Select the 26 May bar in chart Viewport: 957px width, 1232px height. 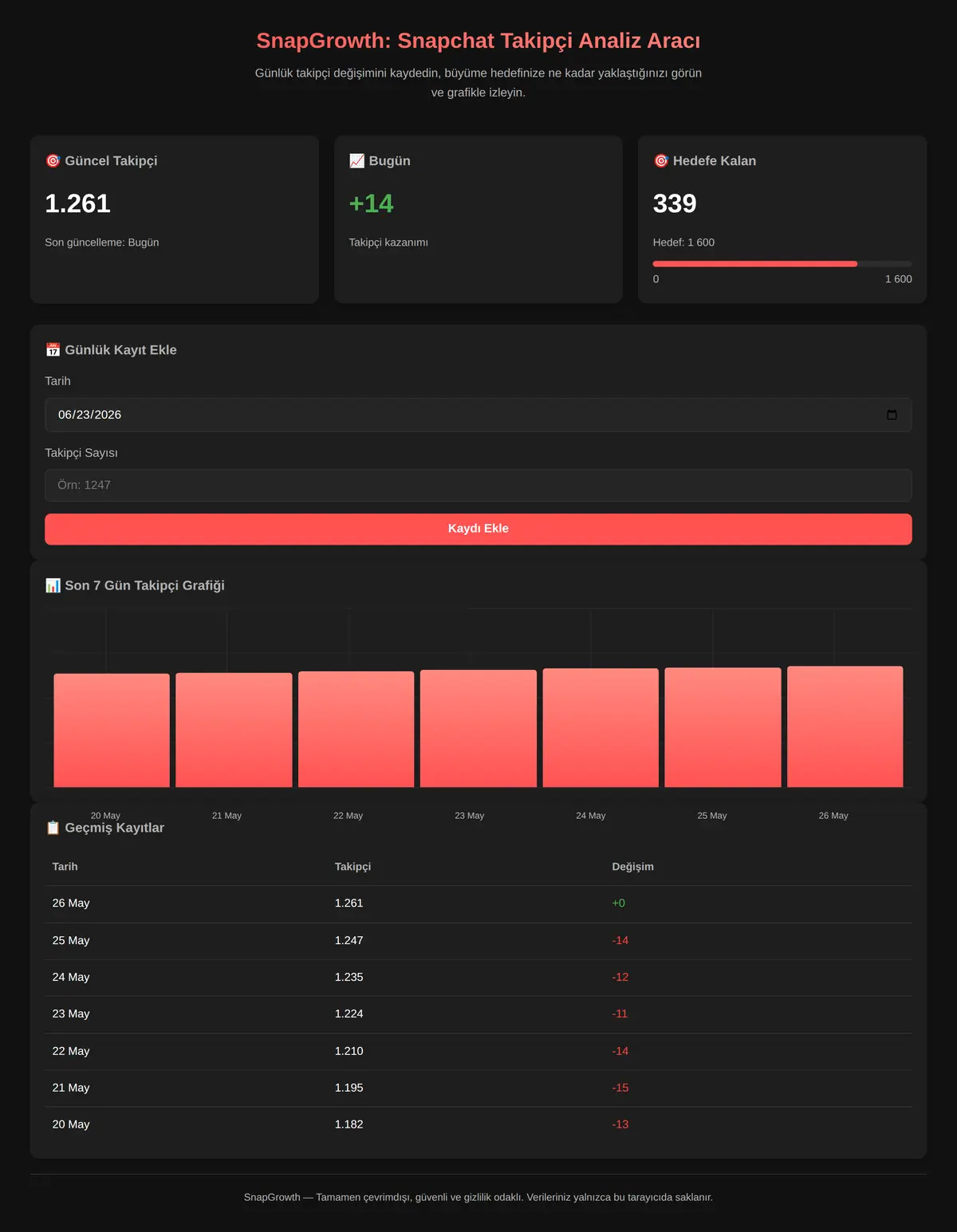point(845,726)
